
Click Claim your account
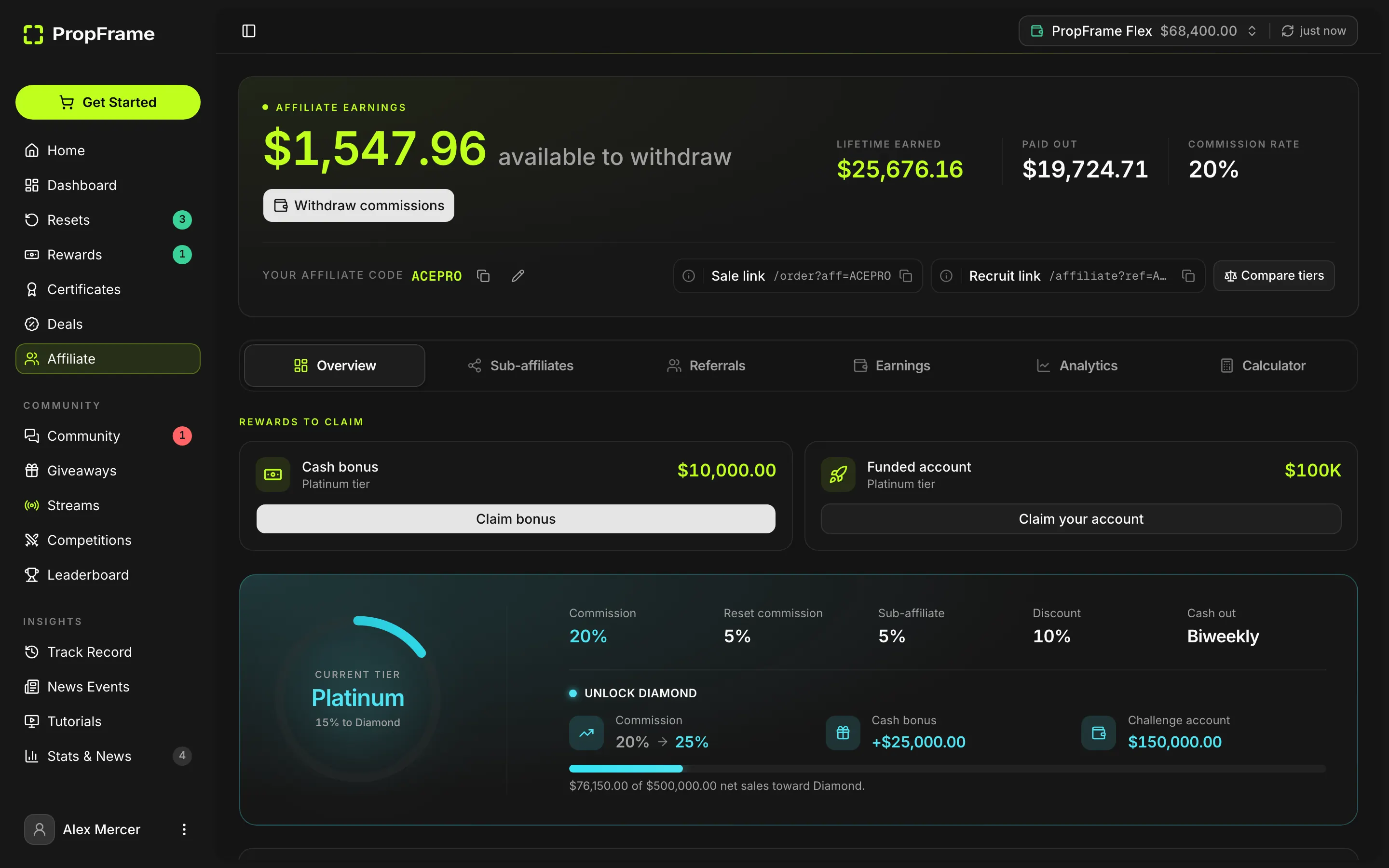(1081, 519)
